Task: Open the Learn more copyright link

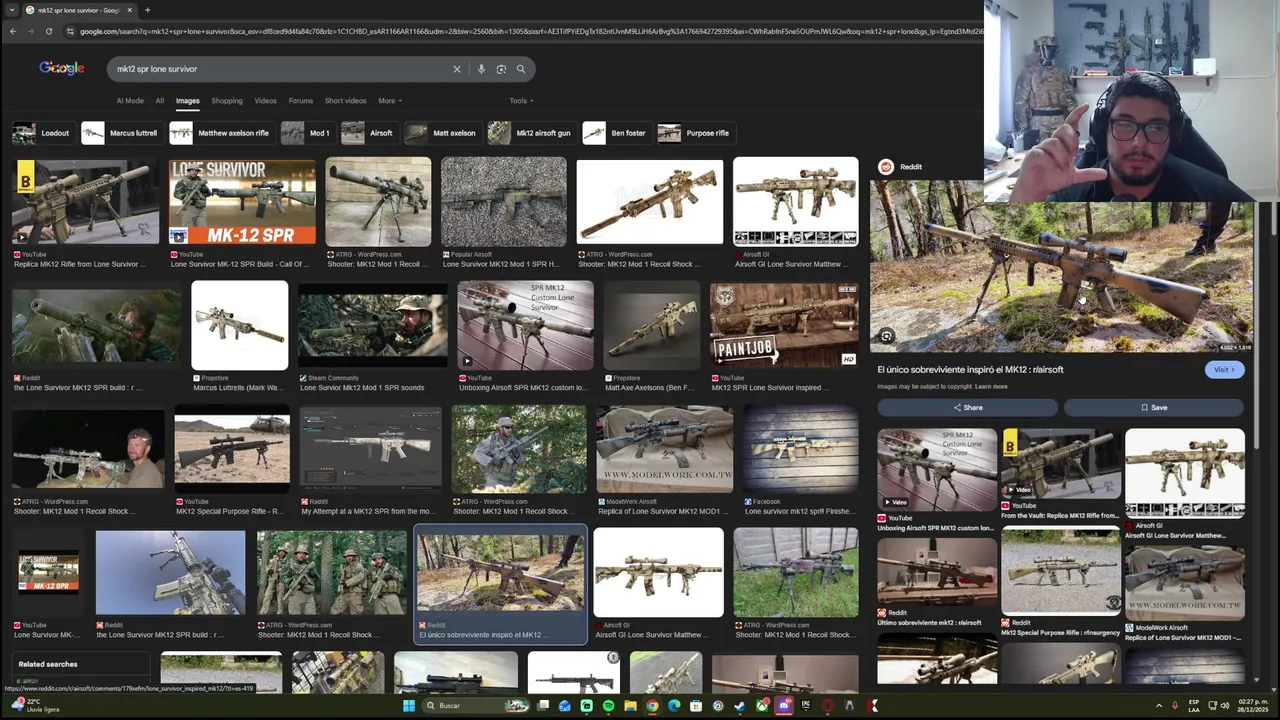Action: pyautogui.click(x=991, y=386)
